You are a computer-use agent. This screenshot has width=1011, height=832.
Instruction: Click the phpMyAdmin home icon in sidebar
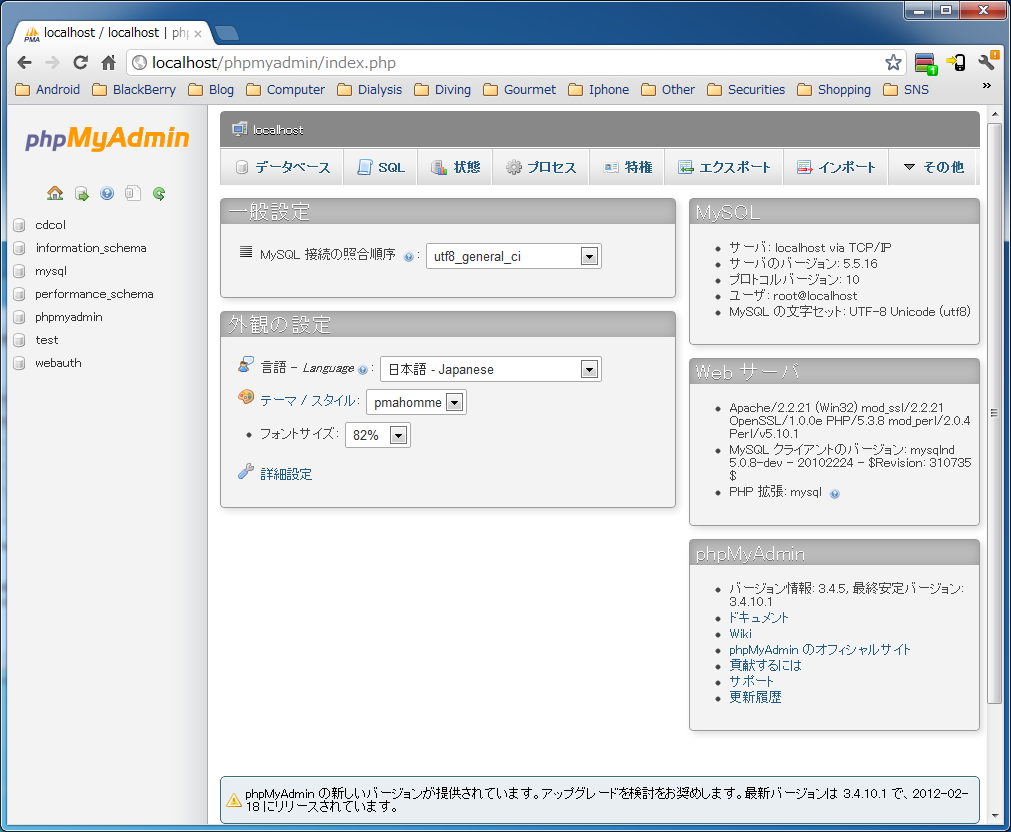(x=55, y=193)
